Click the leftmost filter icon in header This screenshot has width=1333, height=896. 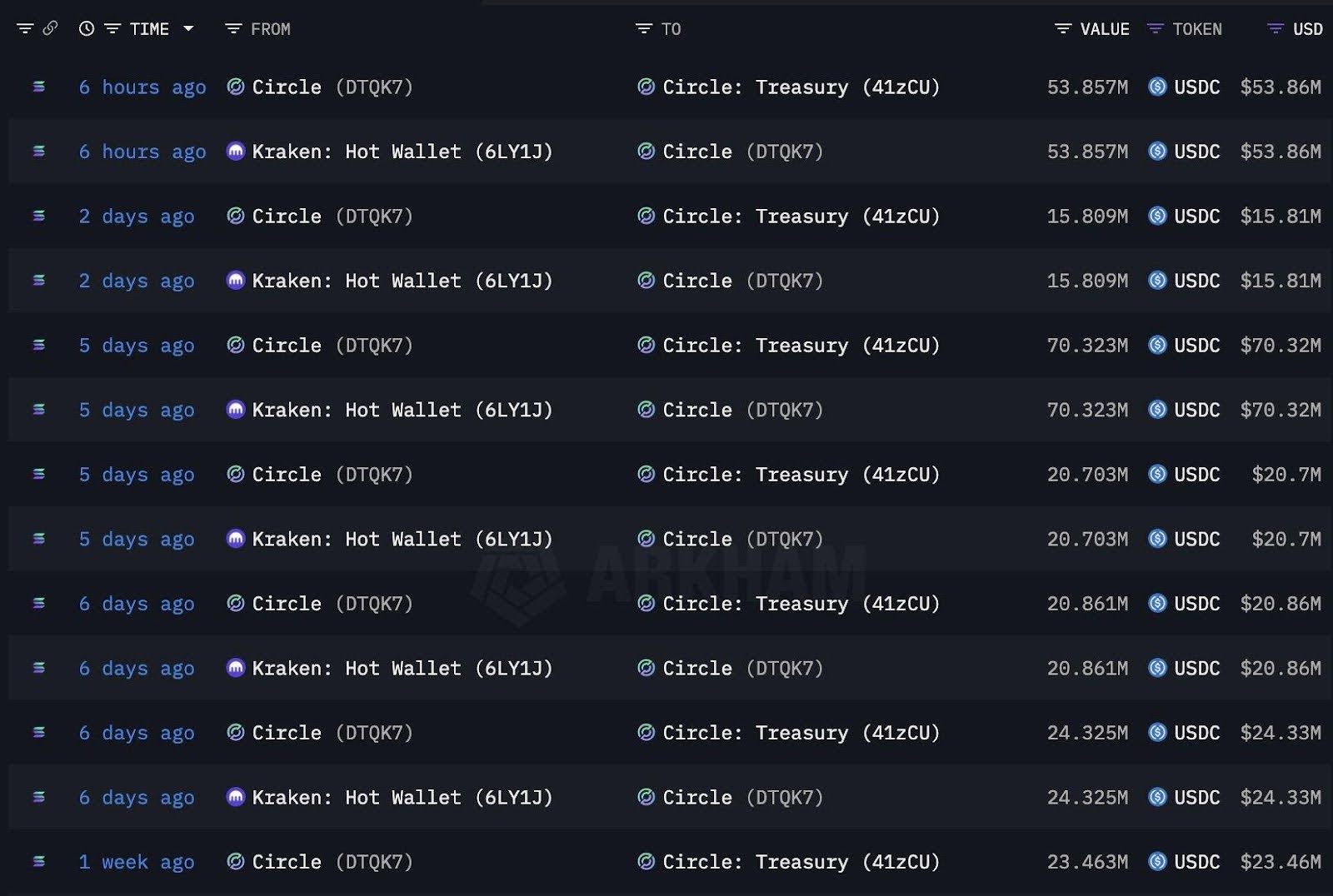(25, 29)
